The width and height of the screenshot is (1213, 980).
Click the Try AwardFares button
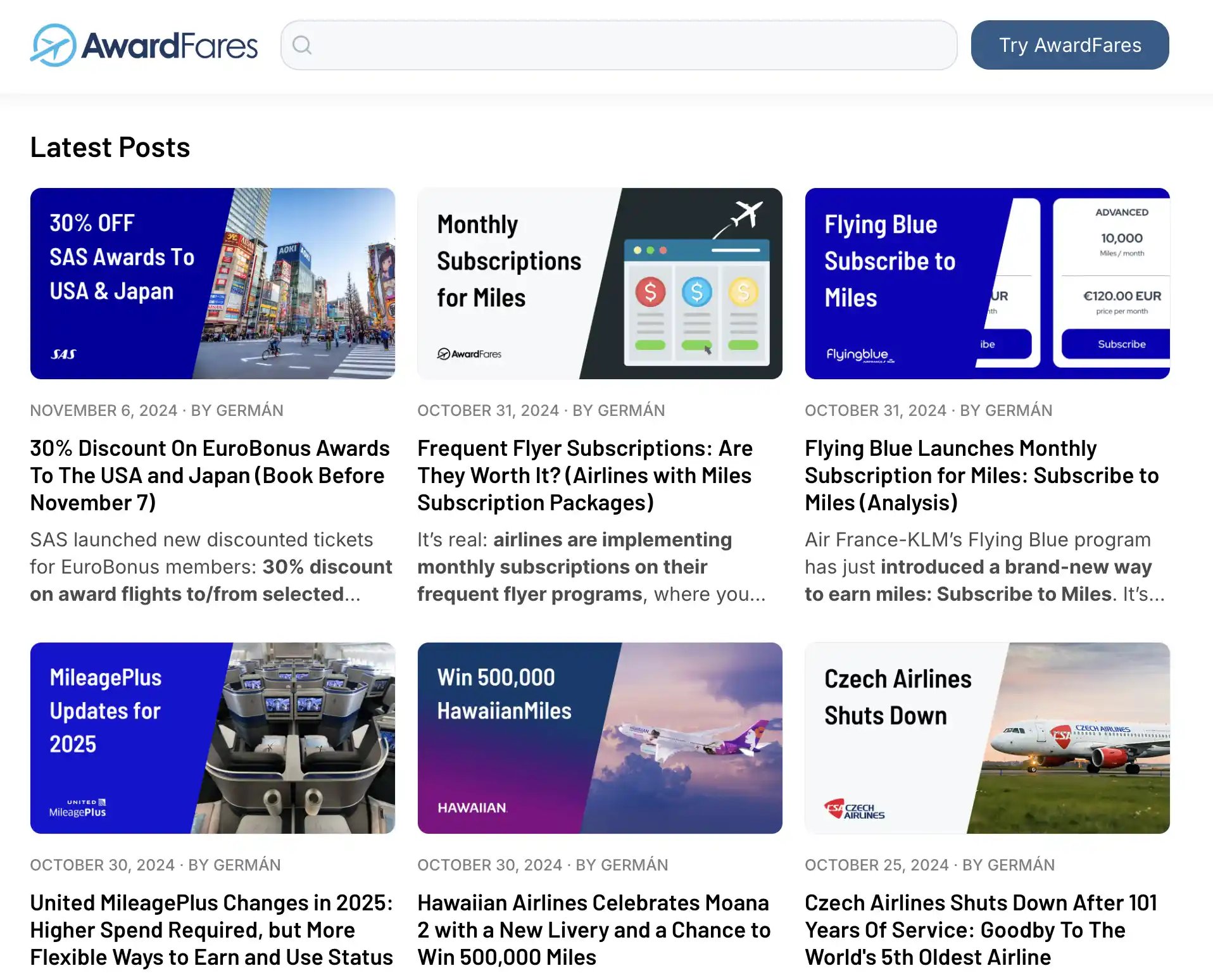pyautogui.click(x=1070, y=45)
